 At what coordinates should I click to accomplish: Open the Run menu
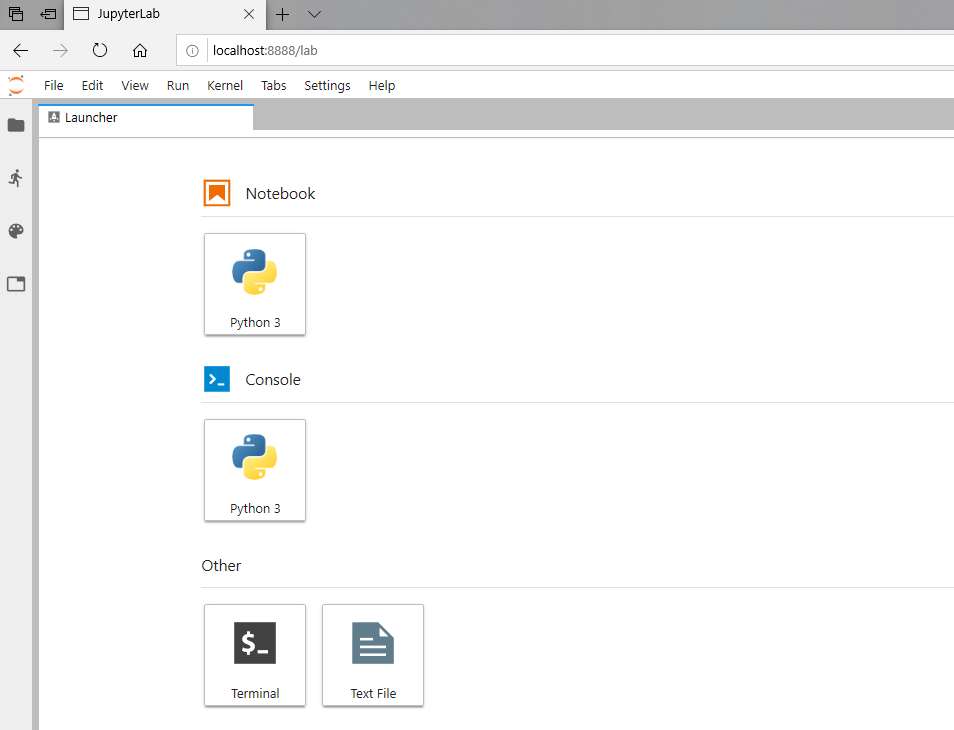[178, 86]
